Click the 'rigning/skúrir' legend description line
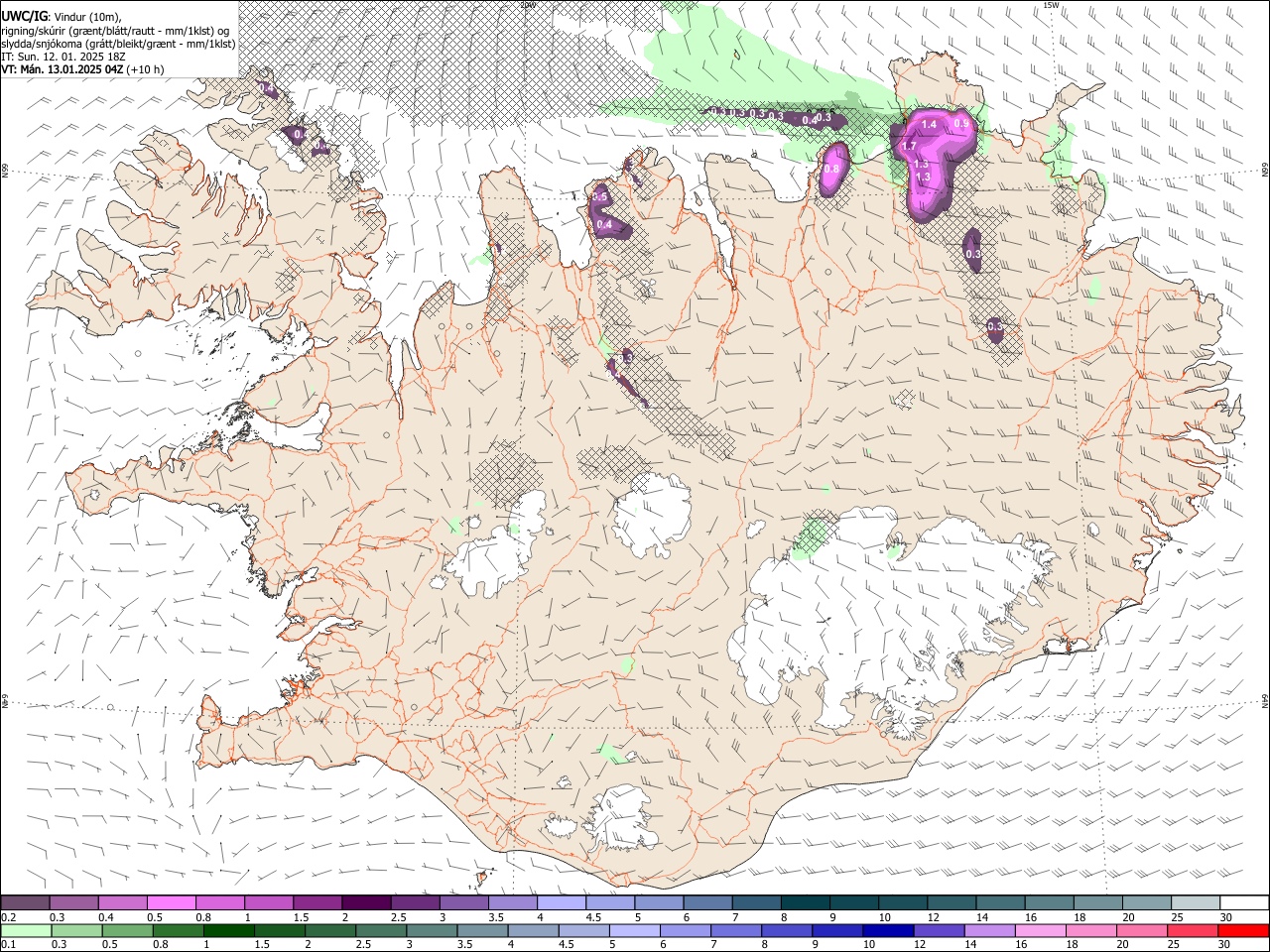This screenshot has height=952, width=1270. click(x=116, y=31)
